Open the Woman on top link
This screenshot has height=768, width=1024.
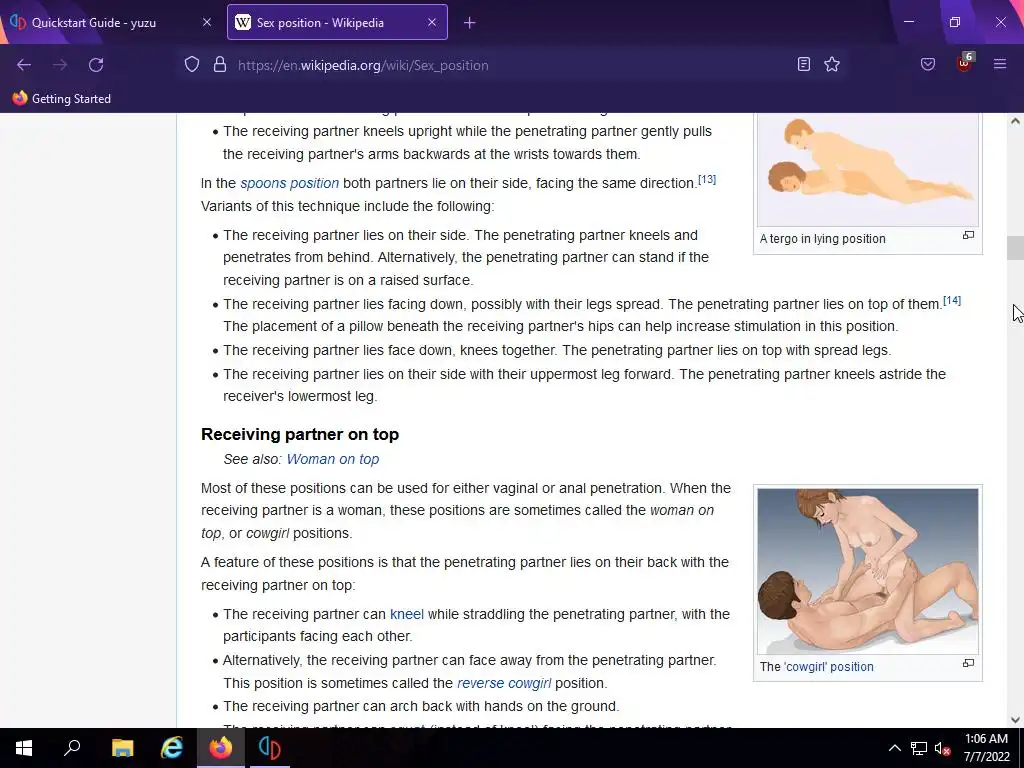pos(332,459)
